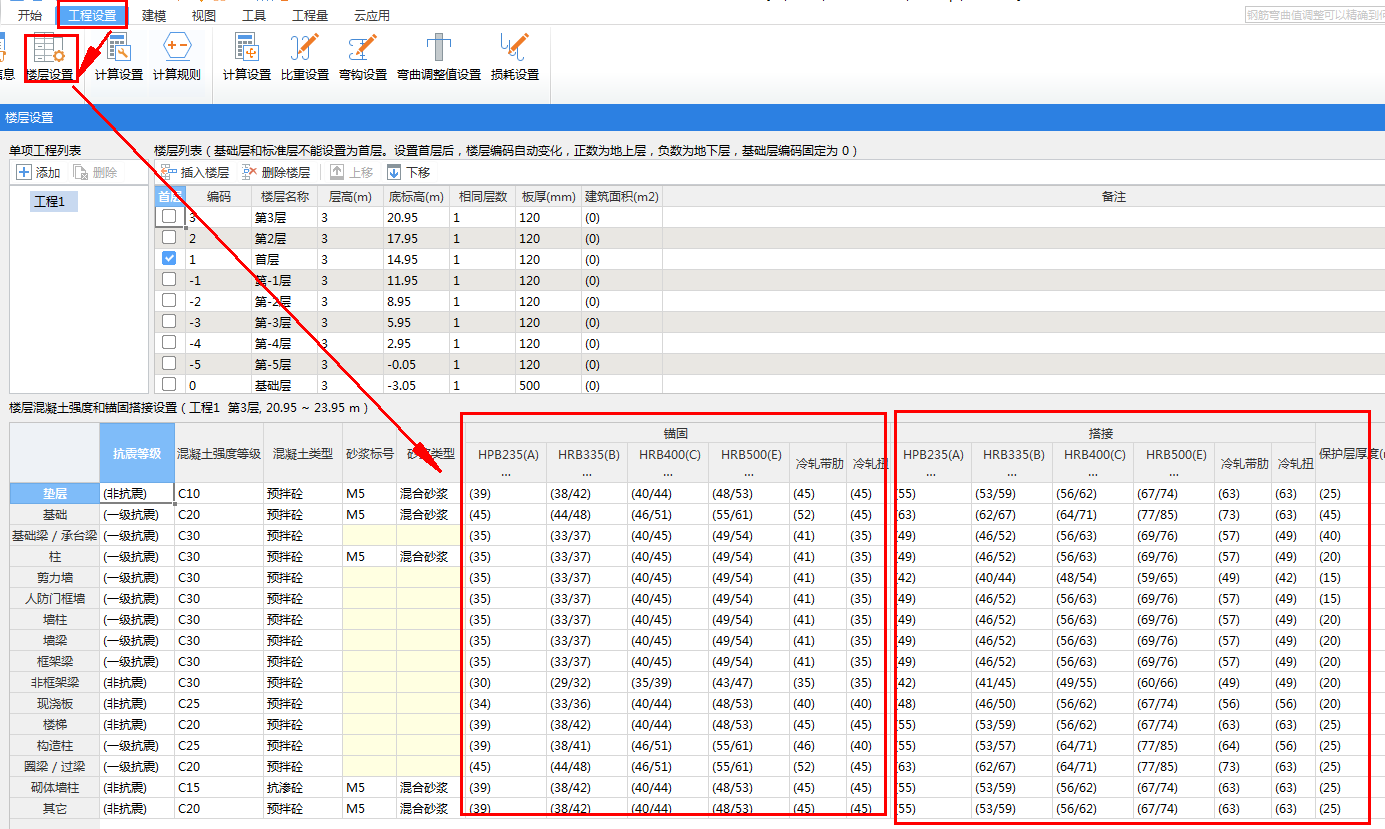Select the 构造柱 row header
Viewport: 1385px width, 829px height.
click(x=55, y=745)
